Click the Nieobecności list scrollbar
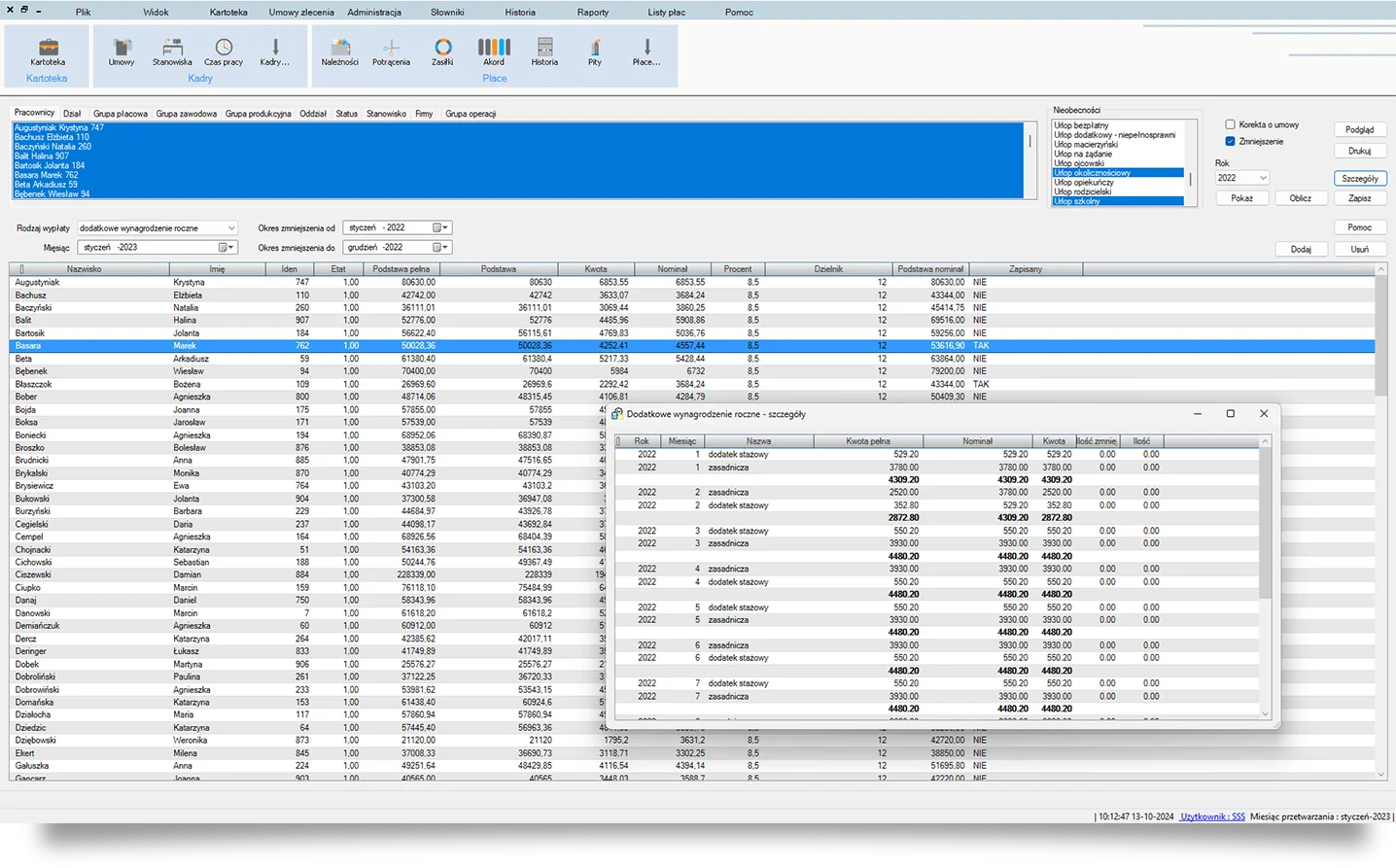The image size is (1396, 868). (1190, 163)
